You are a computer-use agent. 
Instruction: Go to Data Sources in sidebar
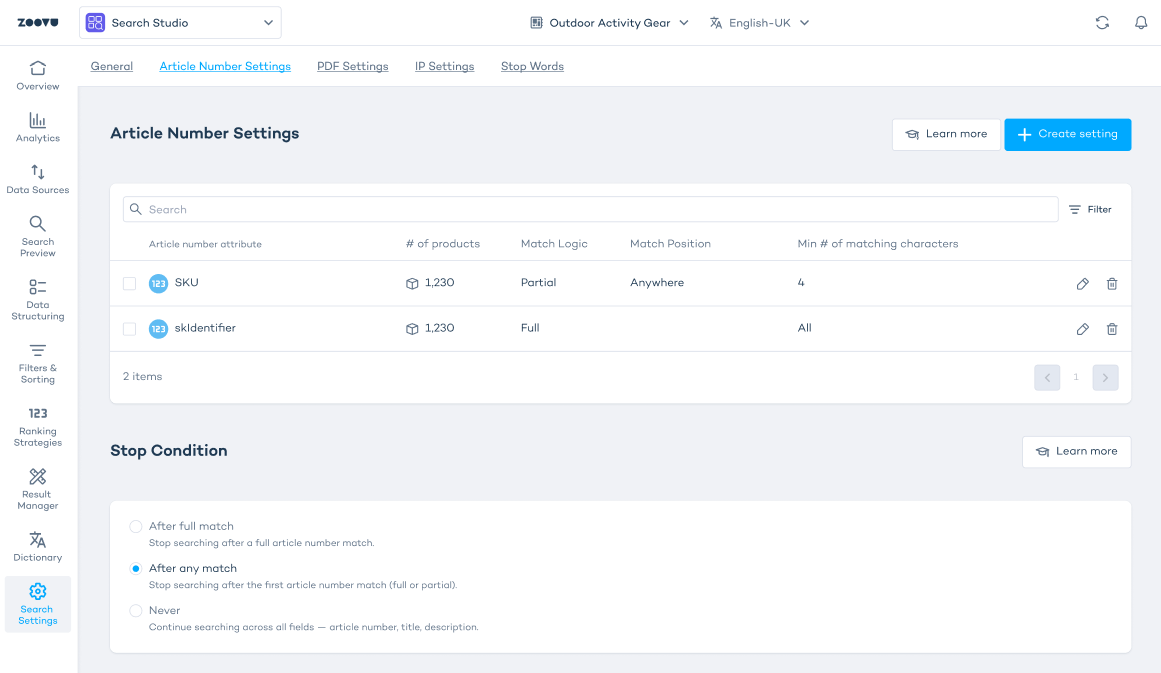pos(38,179)
